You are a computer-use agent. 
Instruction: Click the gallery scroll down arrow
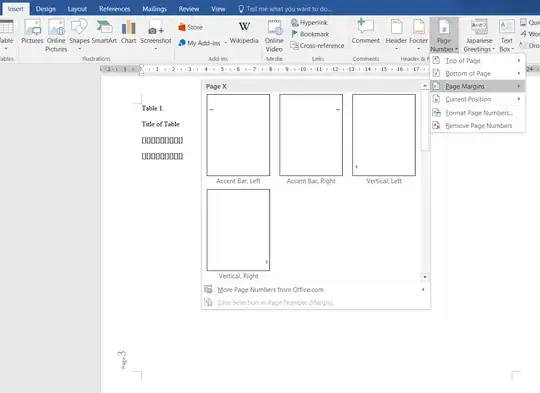coord(425,277)
